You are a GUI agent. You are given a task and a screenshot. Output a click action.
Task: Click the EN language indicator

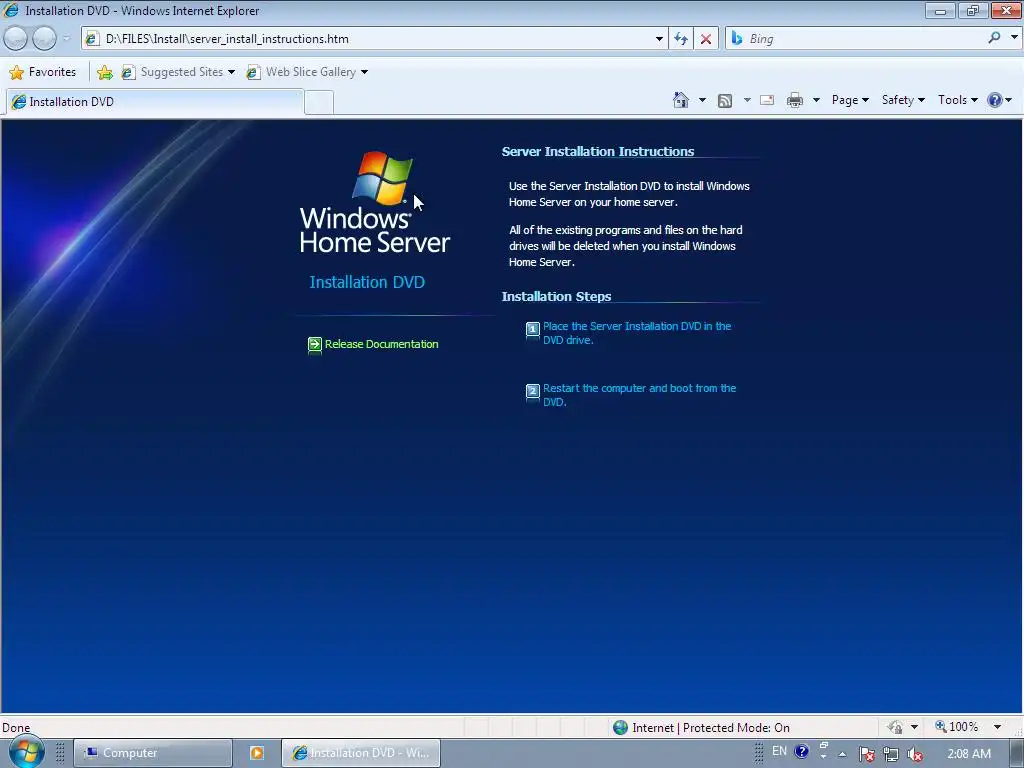(779, 751)
